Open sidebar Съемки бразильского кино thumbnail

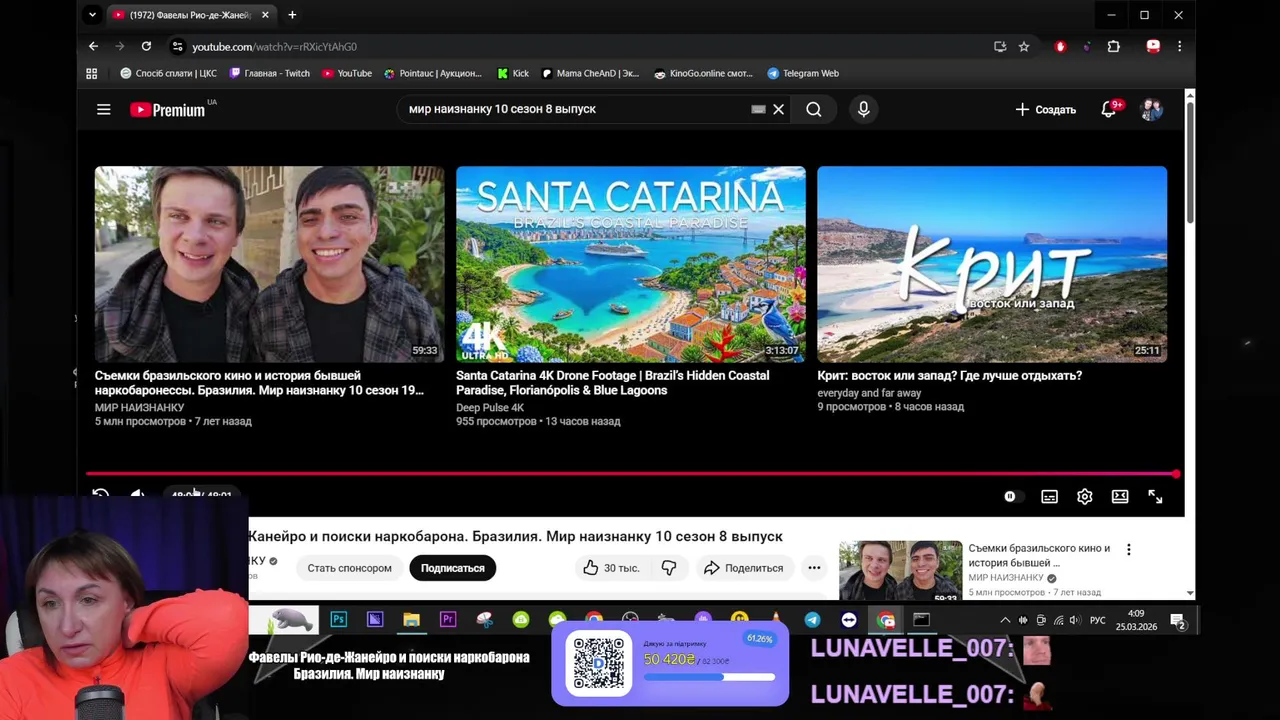coord(901,571)
